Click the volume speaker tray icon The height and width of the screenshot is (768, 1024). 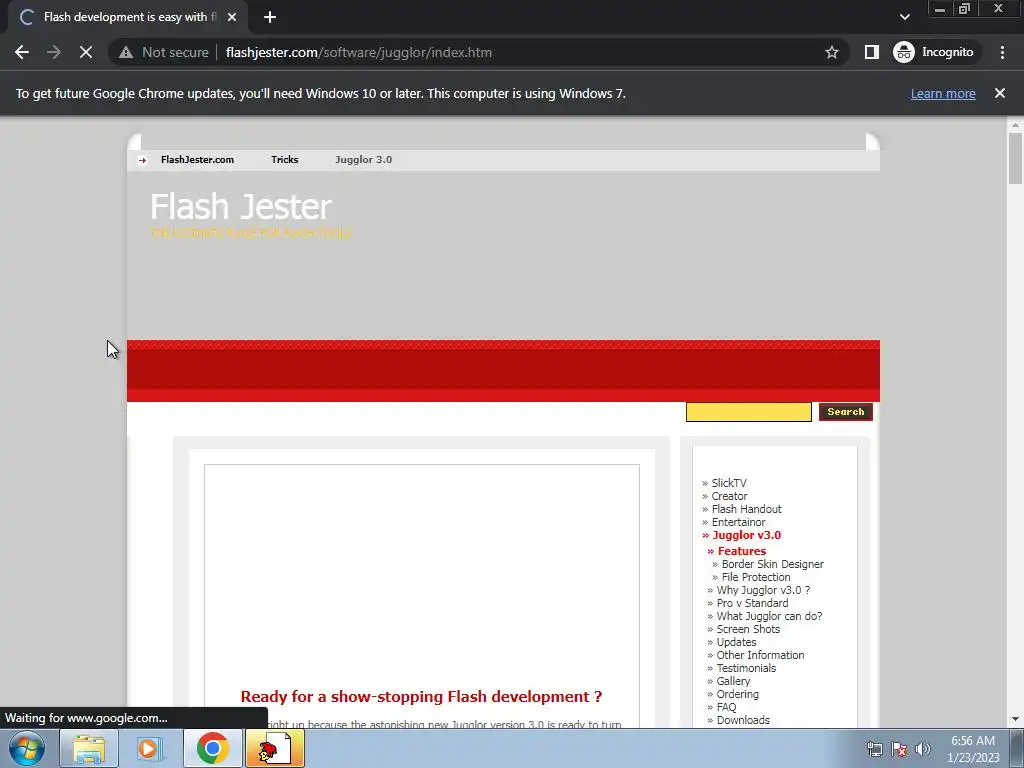click(x=923, y=749)
